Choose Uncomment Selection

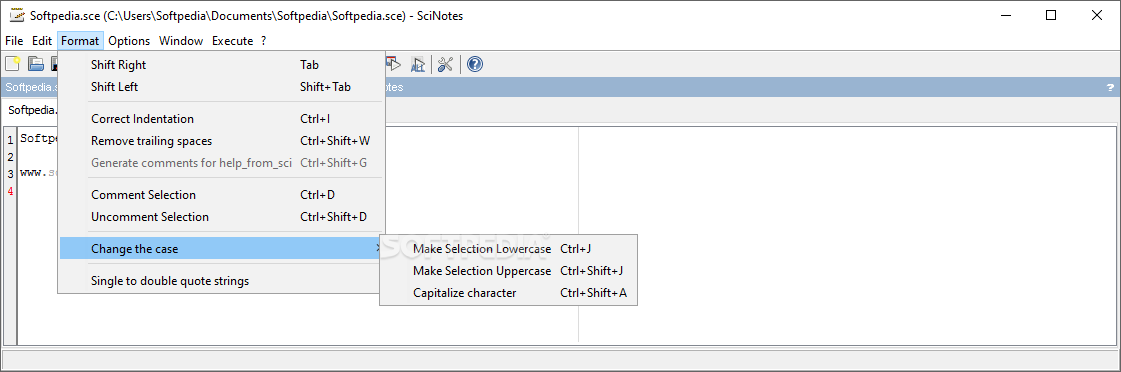coord(221,217)
